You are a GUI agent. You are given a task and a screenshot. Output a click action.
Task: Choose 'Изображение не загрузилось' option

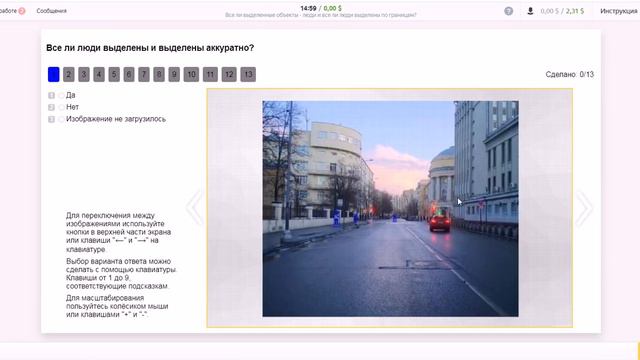(x=61, y=119)
